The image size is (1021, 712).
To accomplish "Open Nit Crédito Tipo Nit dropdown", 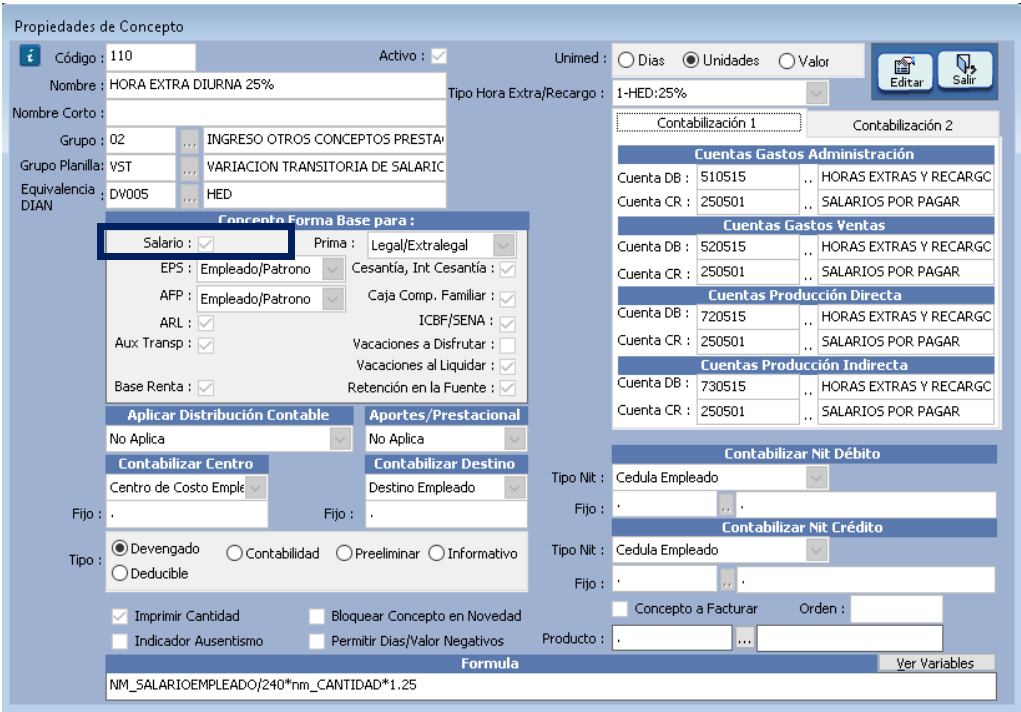I will click(817, 550).
